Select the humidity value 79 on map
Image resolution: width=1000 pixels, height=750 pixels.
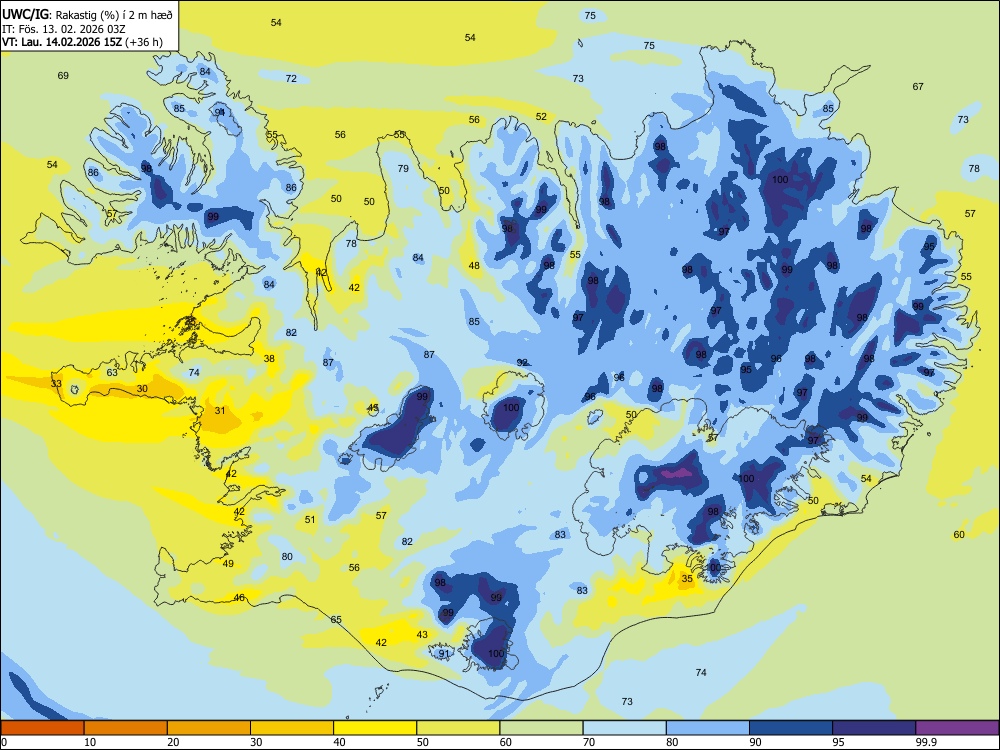pos(403,168)
